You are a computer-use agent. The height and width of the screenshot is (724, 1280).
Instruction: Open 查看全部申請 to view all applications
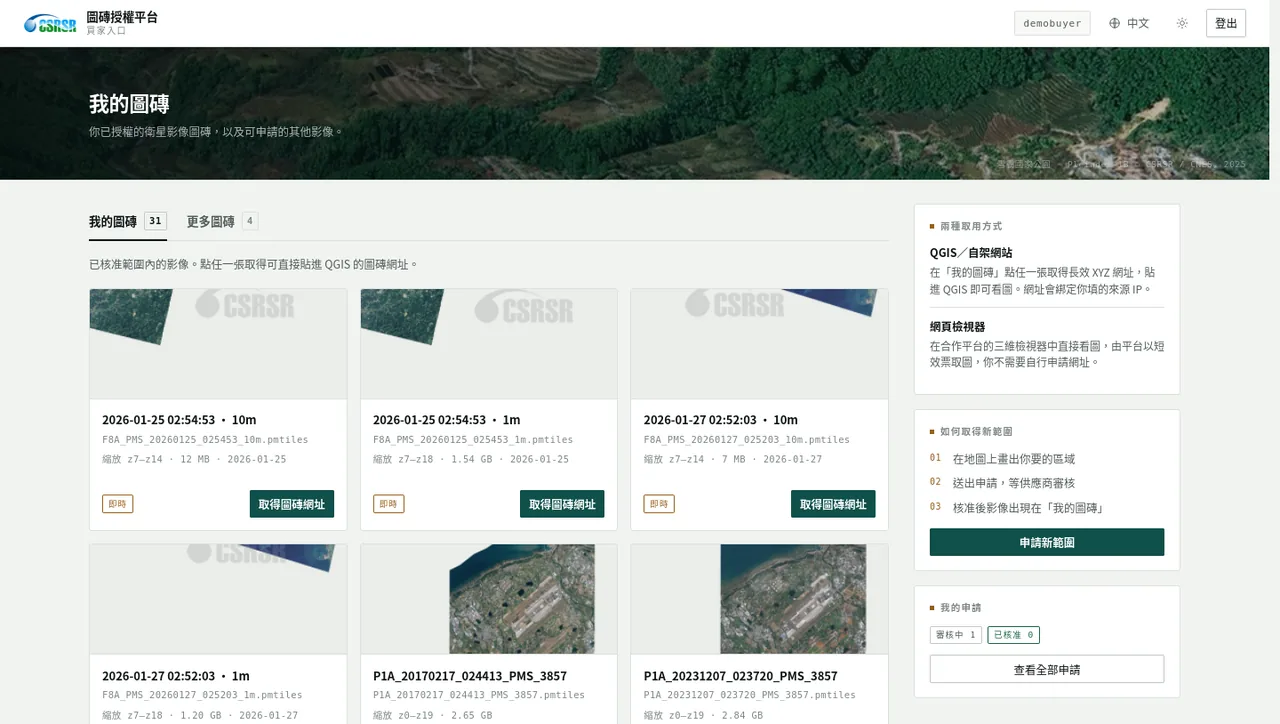click(1047, 669)
